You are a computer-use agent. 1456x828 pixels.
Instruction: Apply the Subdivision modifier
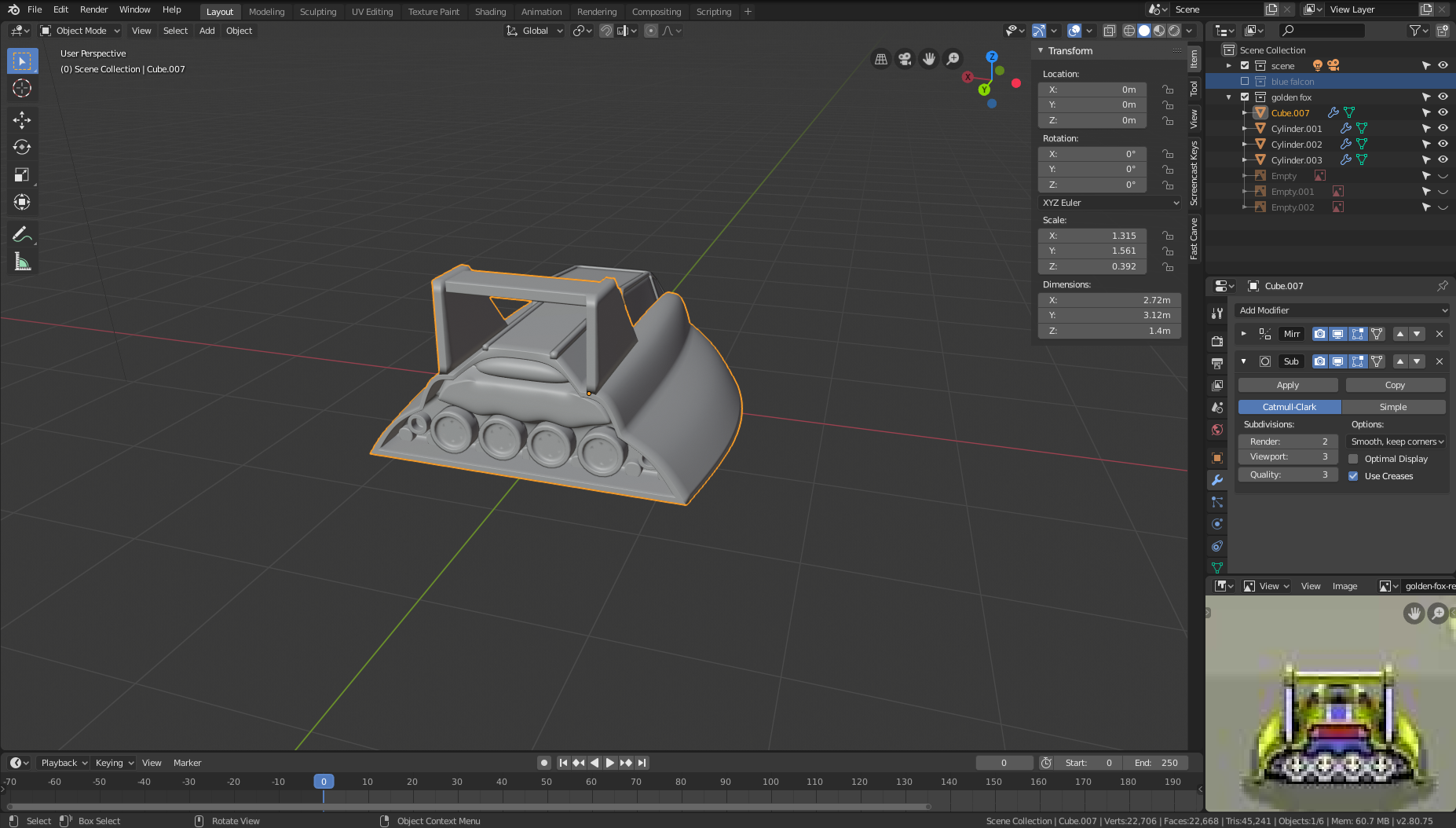pyautogui.click(x=1288, y=385)
